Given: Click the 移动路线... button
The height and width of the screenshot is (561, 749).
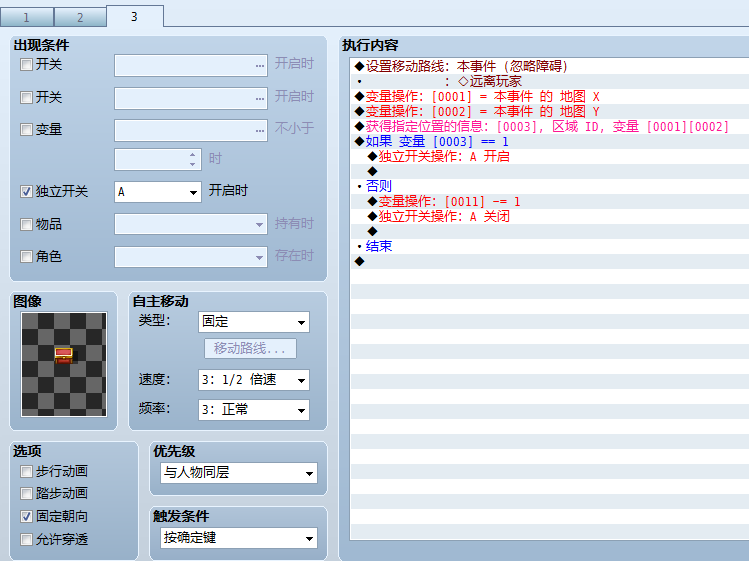Looking at the screenshot, I should coord(250,348).
